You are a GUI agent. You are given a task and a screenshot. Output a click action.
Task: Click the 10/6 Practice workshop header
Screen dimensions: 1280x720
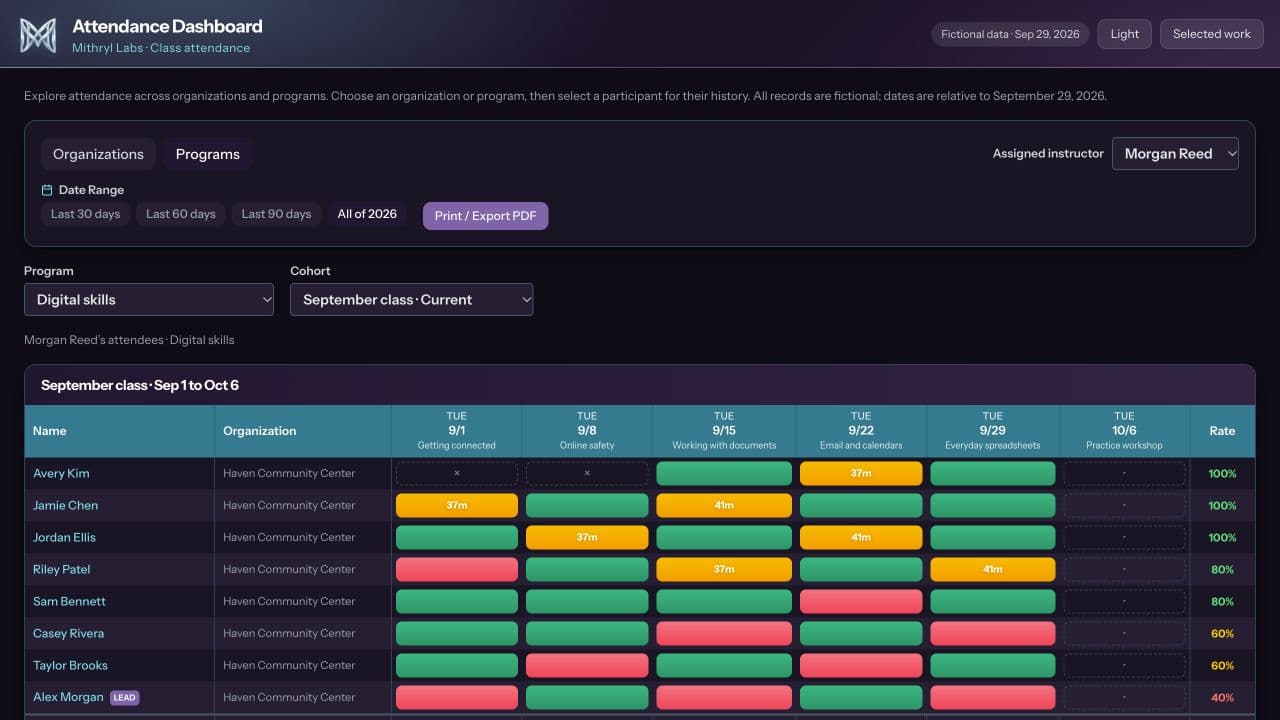(x=1124, y=431)
